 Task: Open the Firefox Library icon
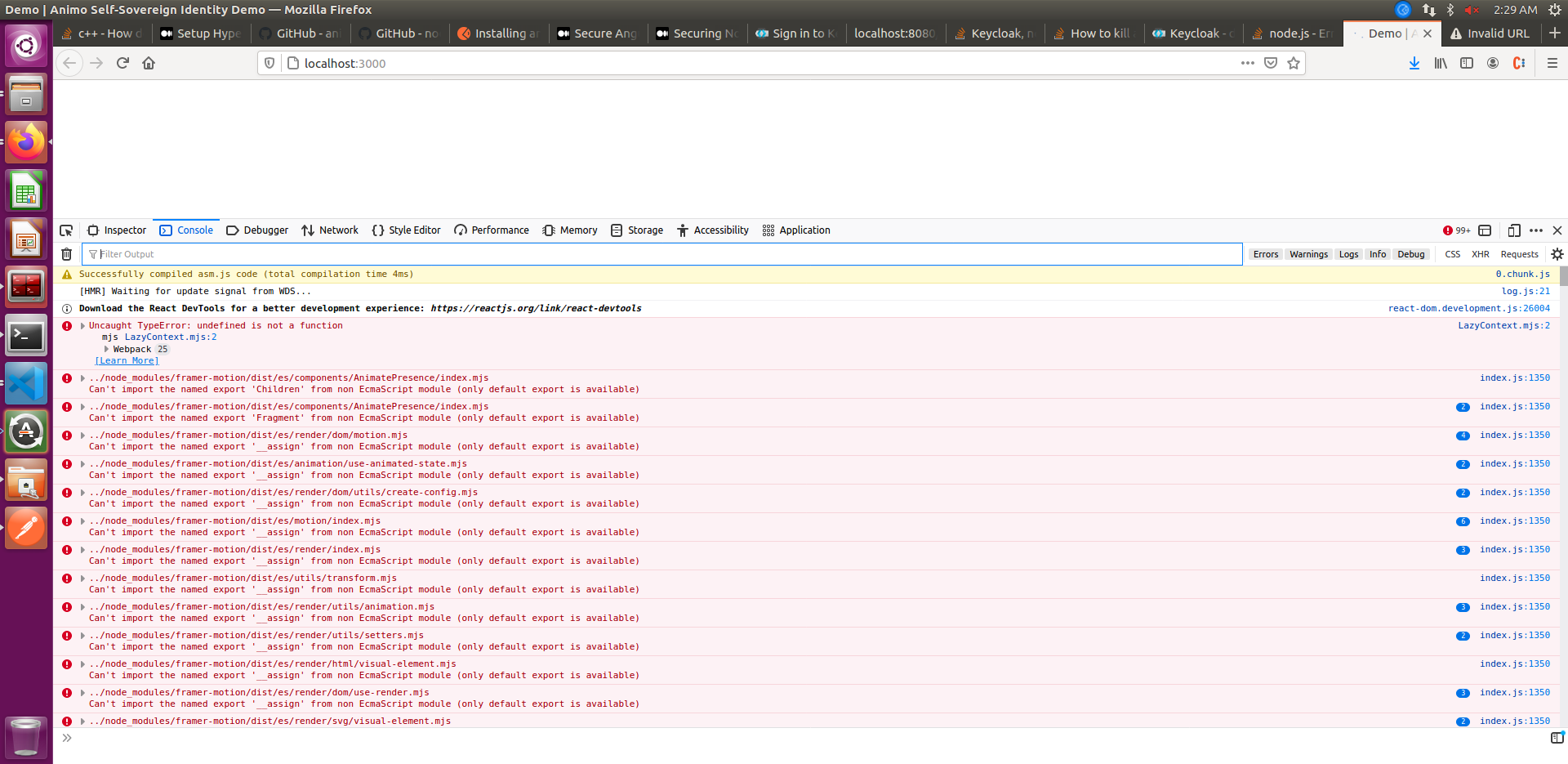coord(1440,63)
